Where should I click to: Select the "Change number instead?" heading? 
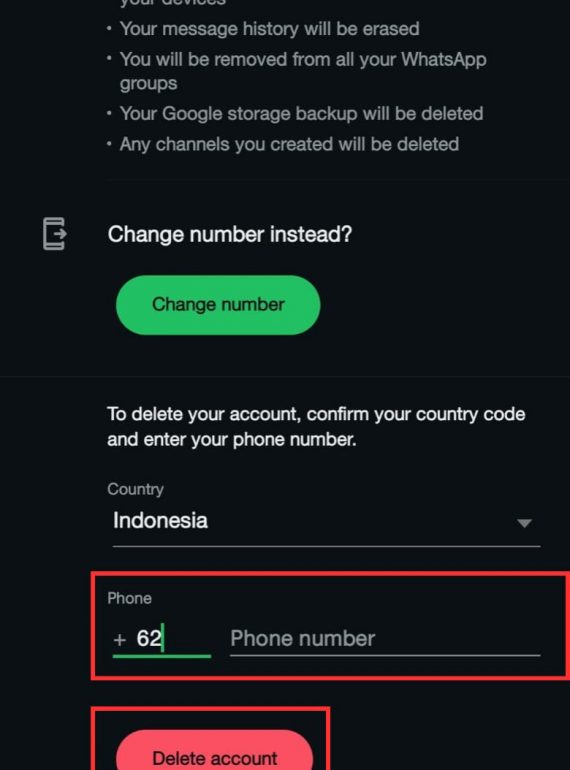click(230, 234)
